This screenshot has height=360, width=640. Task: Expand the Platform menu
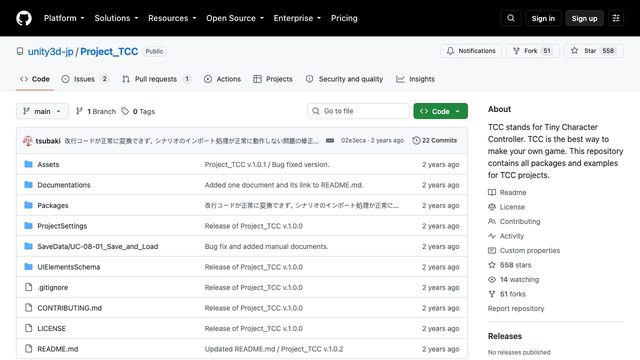pos(64,18)
